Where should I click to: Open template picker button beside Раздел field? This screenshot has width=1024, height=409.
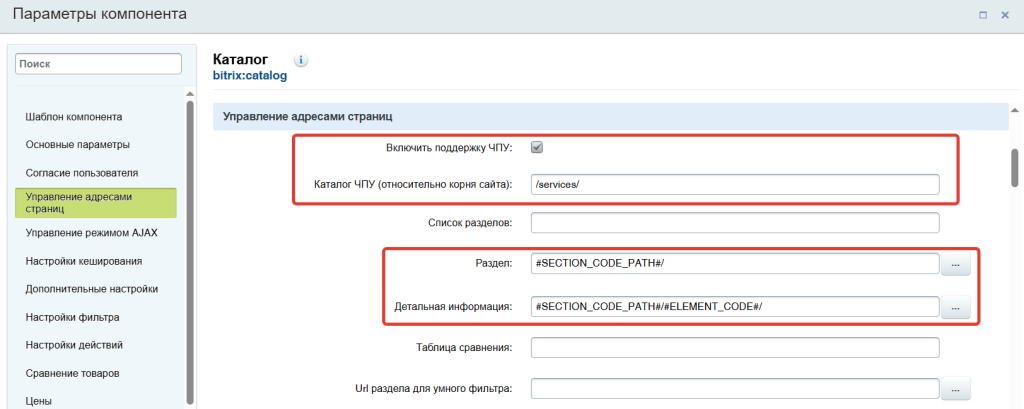956,264
